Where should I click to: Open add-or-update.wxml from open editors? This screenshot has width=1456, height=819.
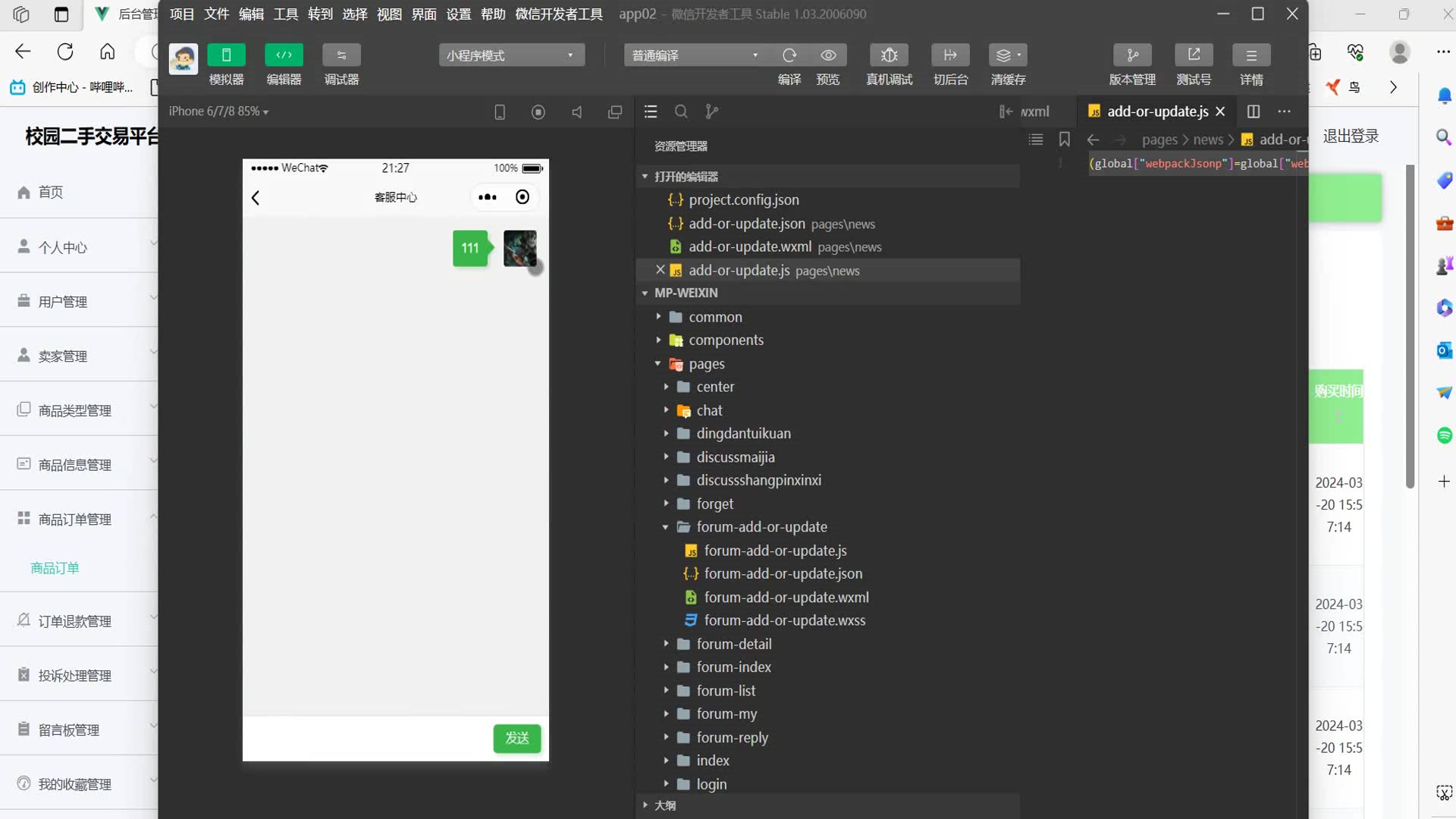tap(828, 247)
